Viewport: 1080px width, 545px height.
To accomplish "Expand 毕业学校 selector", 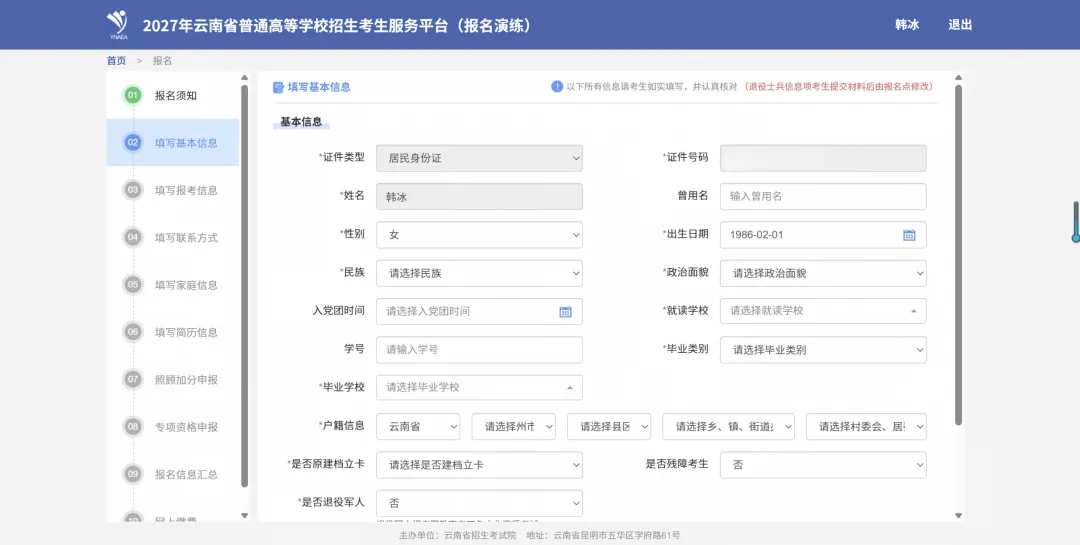I will (479, 387).
